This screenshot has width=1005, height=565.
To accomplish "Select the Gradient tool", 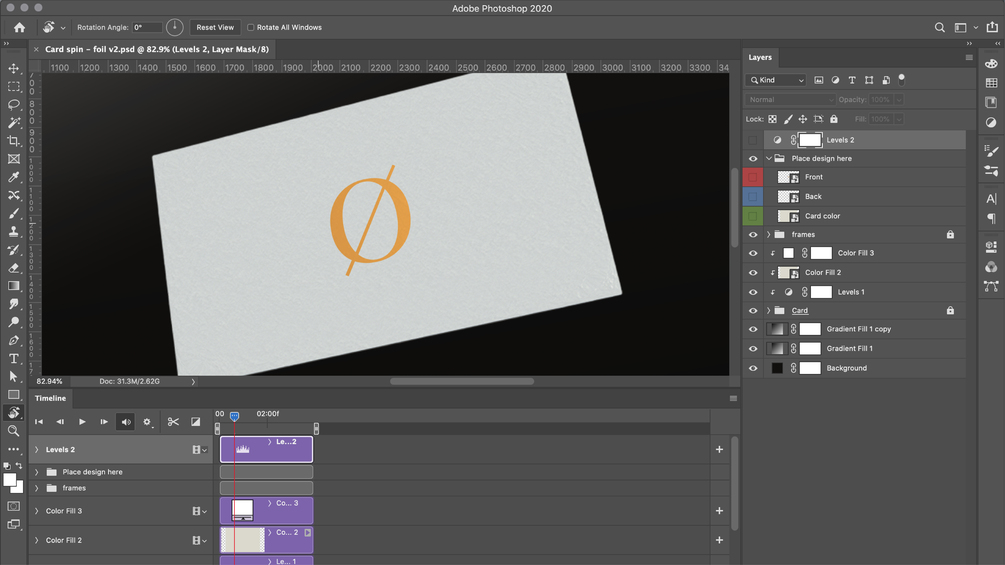I will click(x=13, y=286).
